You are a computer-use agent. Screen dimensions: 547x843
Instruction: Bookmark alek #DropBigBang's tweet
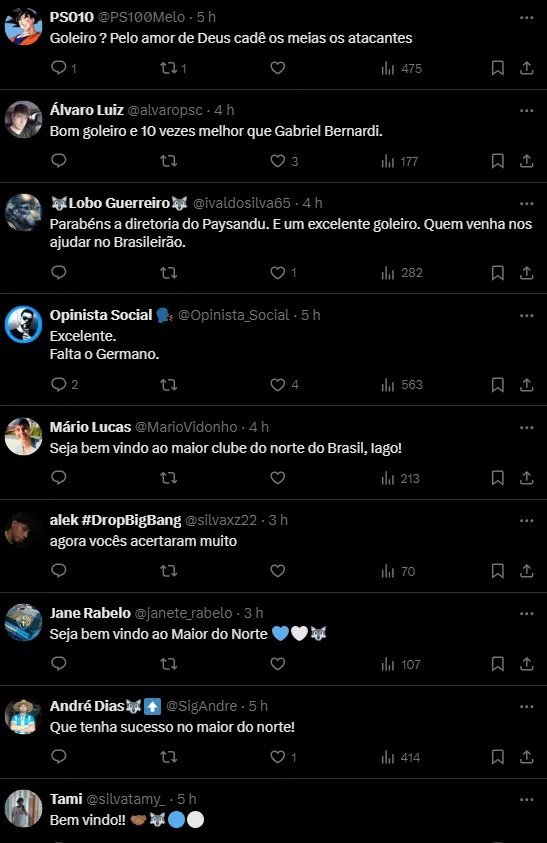[x=498, y=571]
